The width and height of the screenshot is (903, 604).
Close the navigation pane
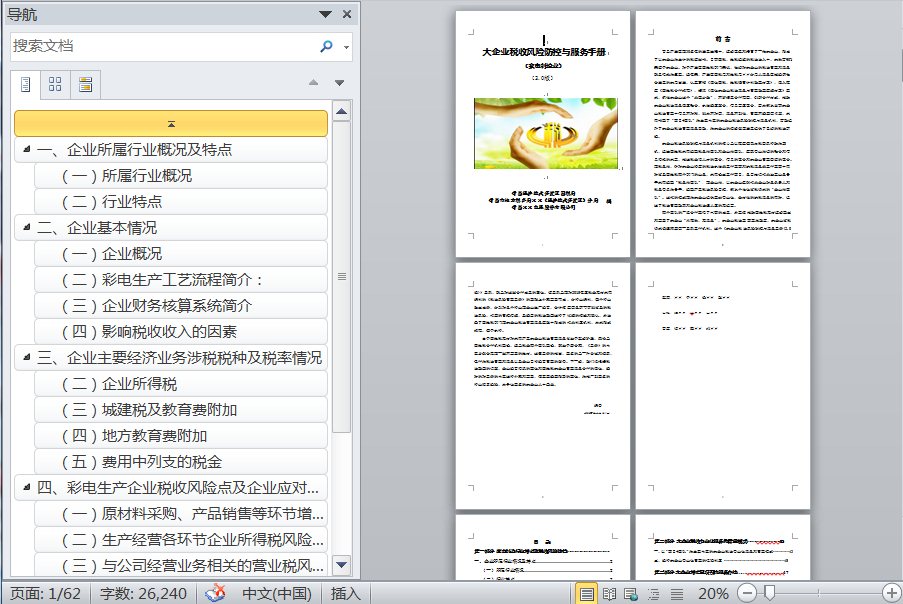(x=346, y=14)
